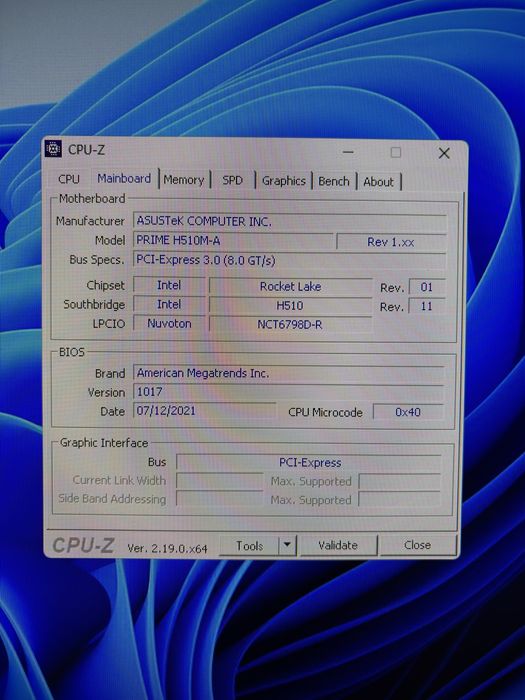
Task: Click the NCT6798D-R value
Action: [x=291, y=325]
